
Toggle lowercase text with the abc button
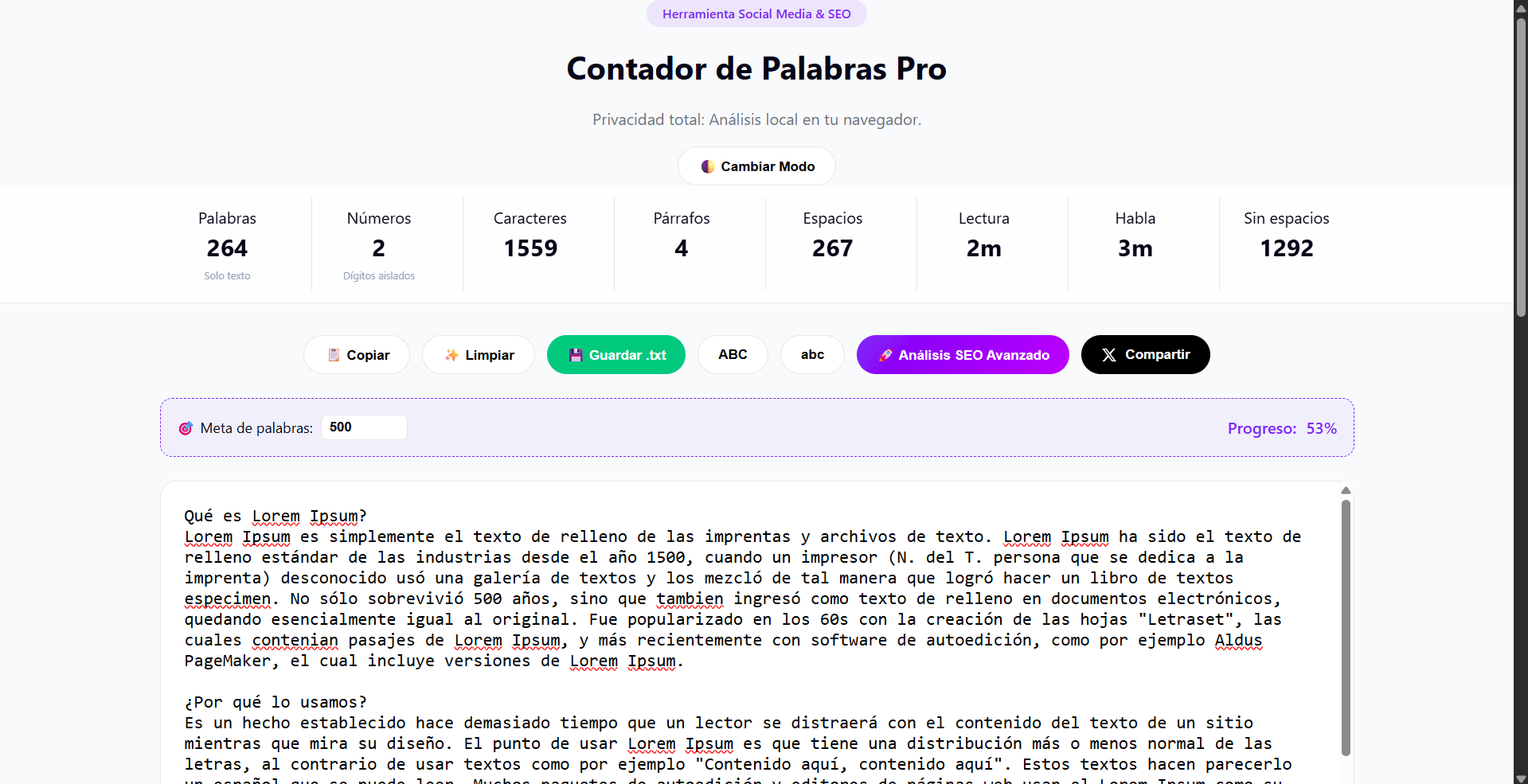tap(811, 355)
